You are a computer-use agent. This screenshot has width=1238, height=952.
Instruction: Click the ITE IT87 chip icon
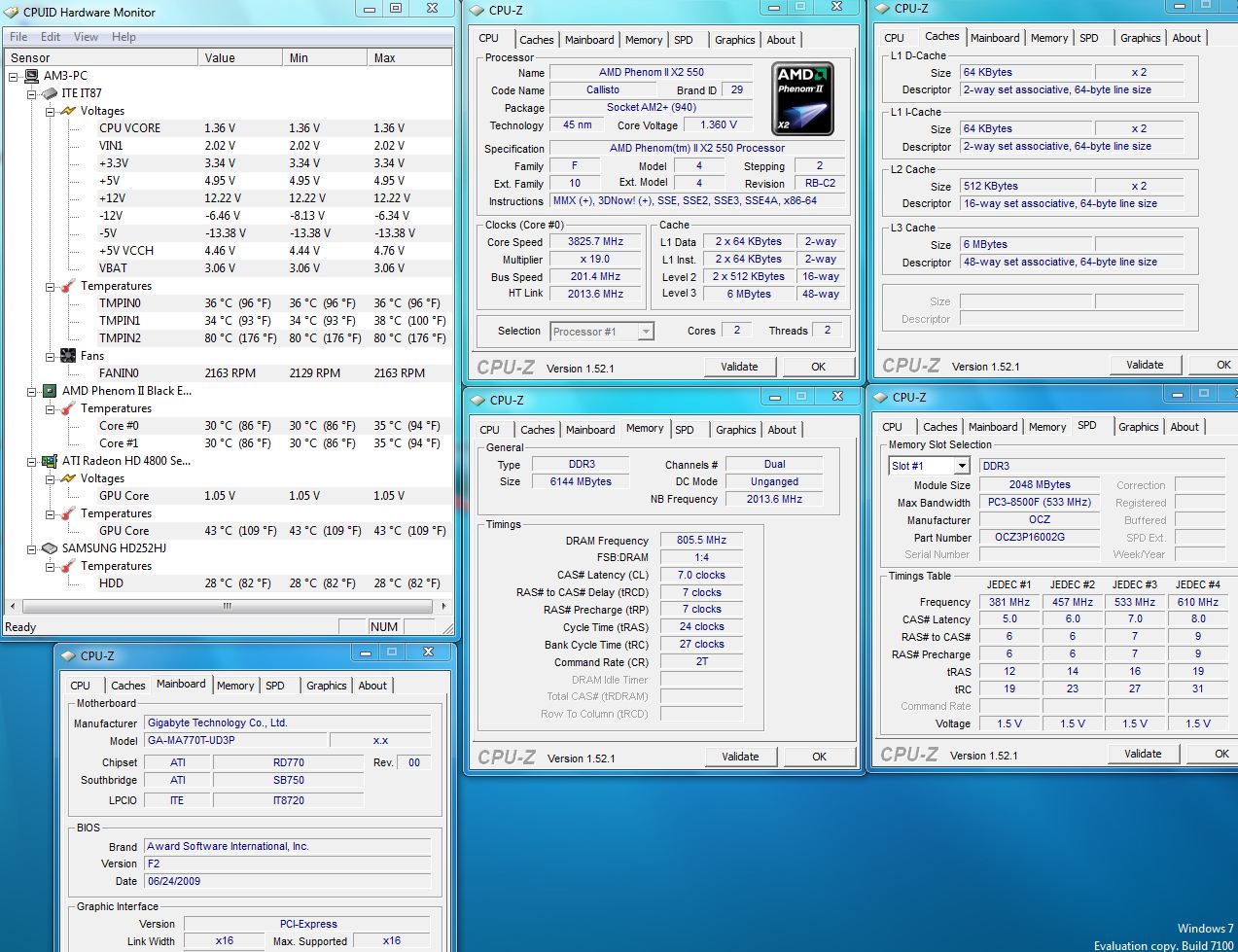coord(50,93)
